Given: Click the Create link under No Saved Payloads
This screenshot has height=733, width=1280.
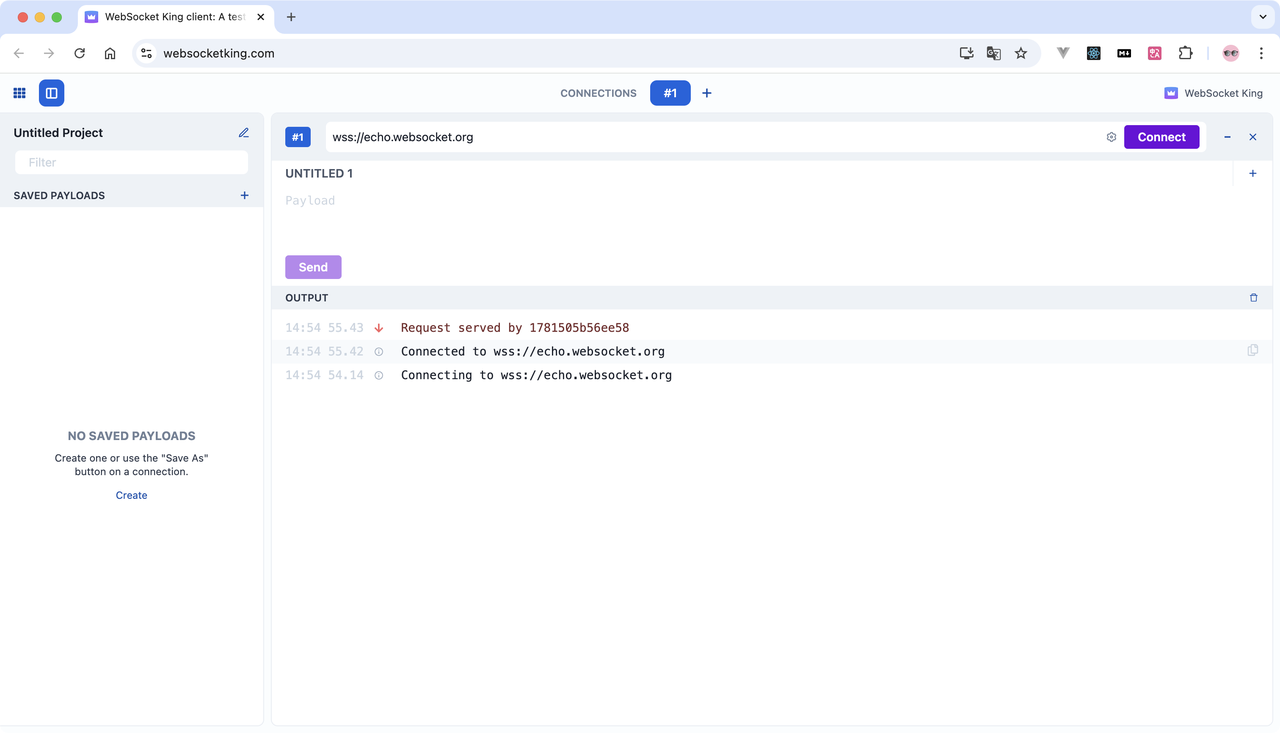Looking at the screenshot, I should pos(131,495).
